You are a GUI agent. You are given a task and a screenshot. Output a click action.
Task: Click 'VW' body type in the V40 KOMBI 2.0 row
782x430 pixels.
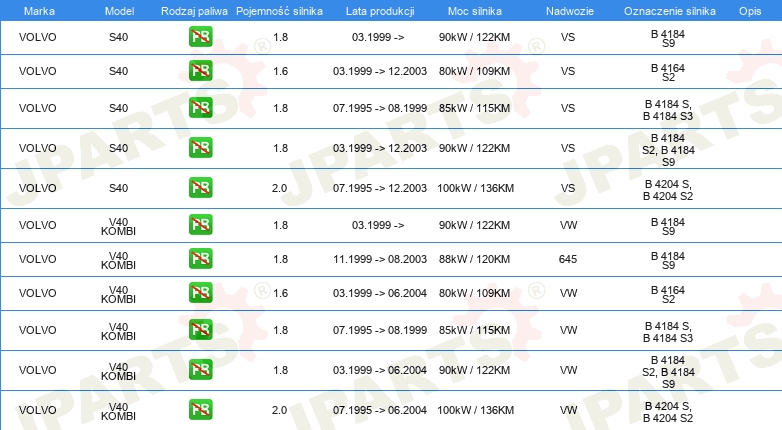pos(568,410)
